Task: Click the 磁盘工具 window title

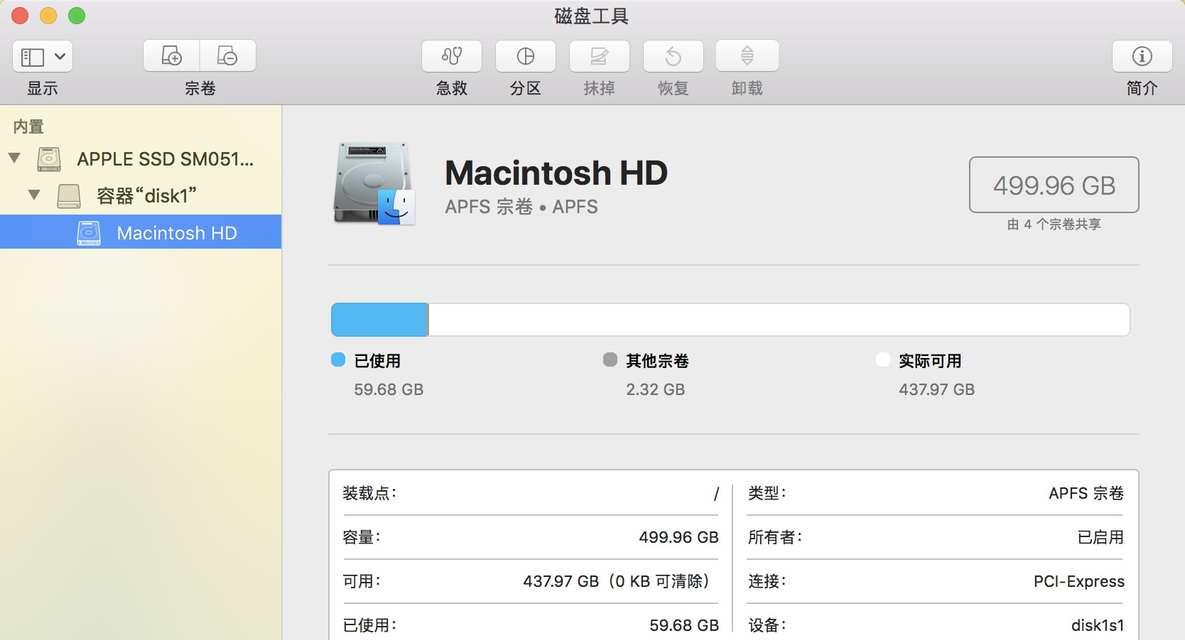Action: pyautogui.click(x=592, y=16)
